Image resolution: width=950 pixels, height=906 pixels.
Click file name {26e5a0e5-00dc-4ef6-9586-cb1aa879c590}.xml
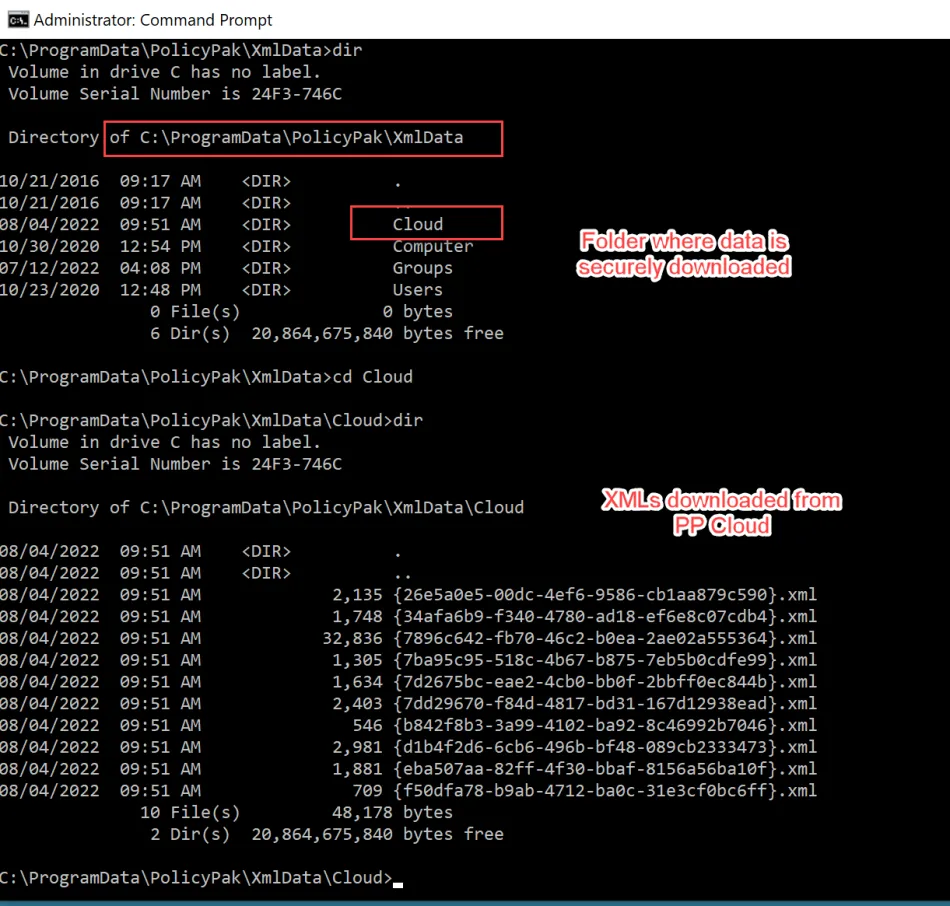coord(605,595)
